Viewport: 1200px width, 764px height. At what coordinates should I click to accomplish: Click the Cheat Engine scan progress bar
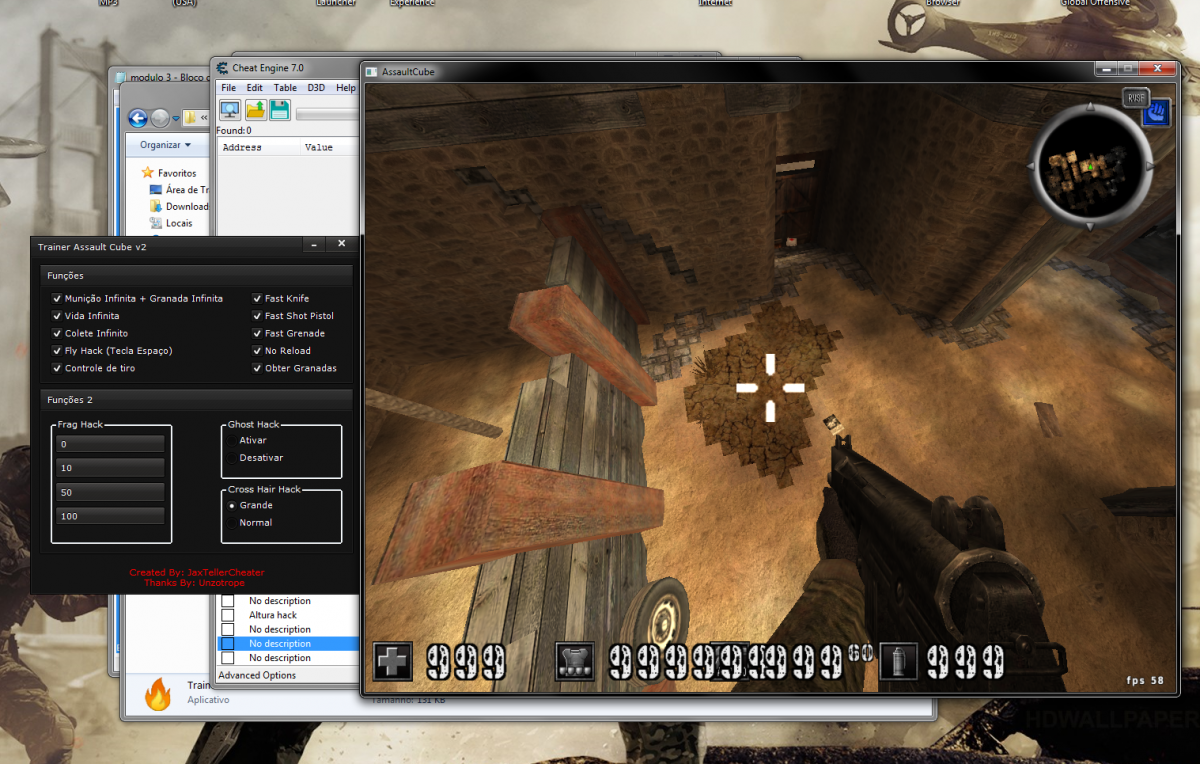coord(327,113)
